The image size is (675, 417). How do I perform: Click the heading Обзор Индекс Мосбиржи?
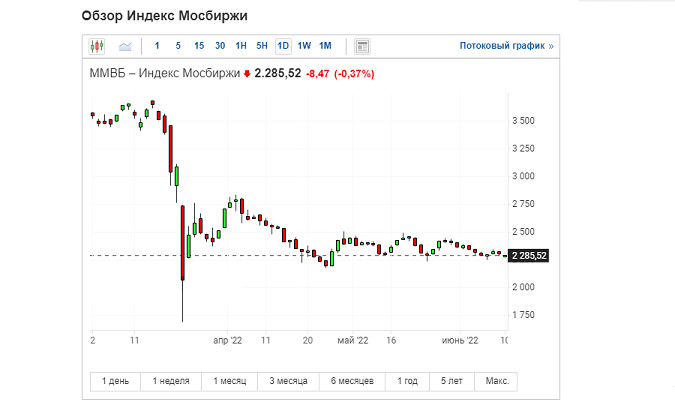(164, 16)
